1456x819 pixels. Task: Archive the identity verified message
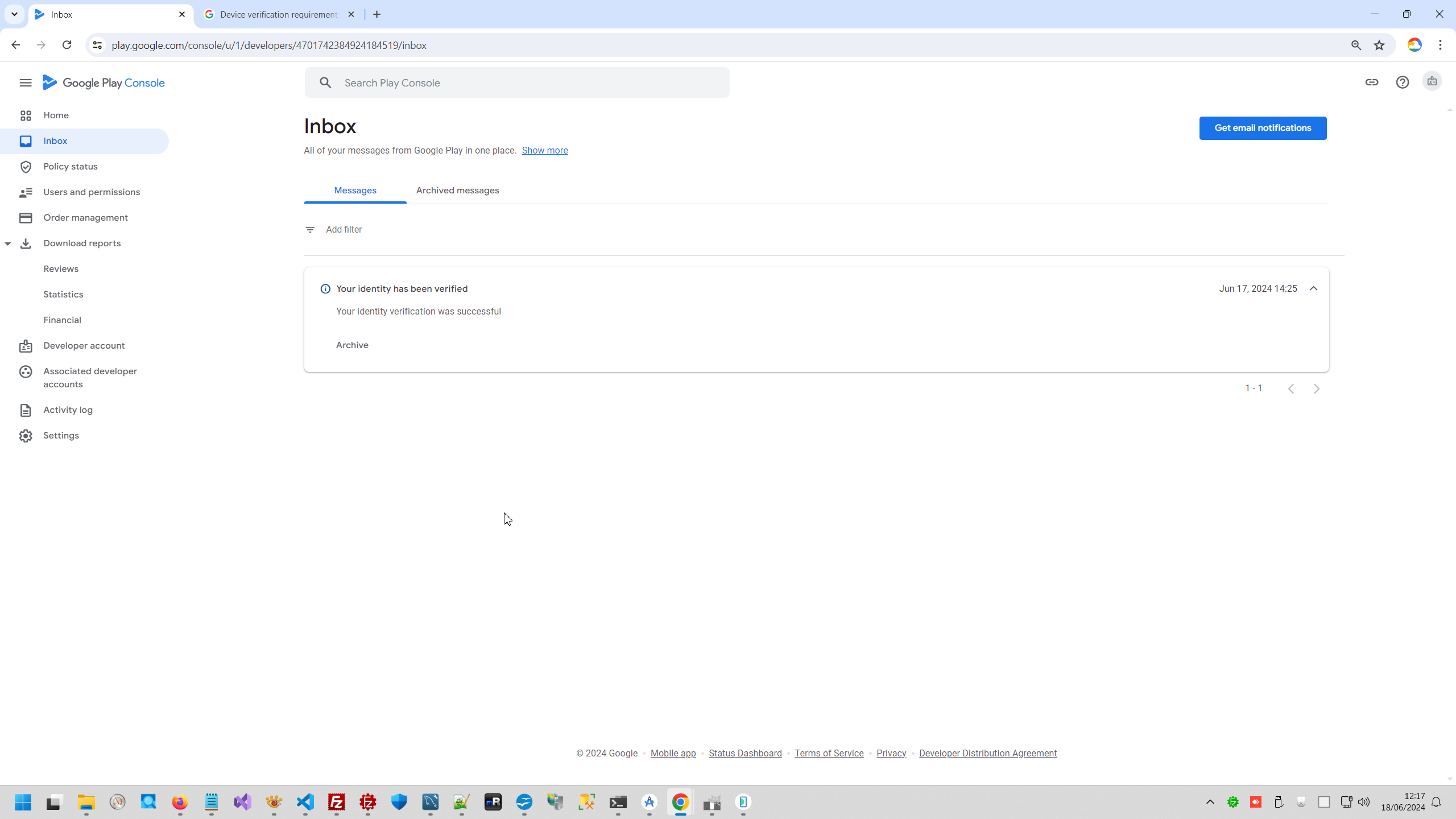pos(352,345)
